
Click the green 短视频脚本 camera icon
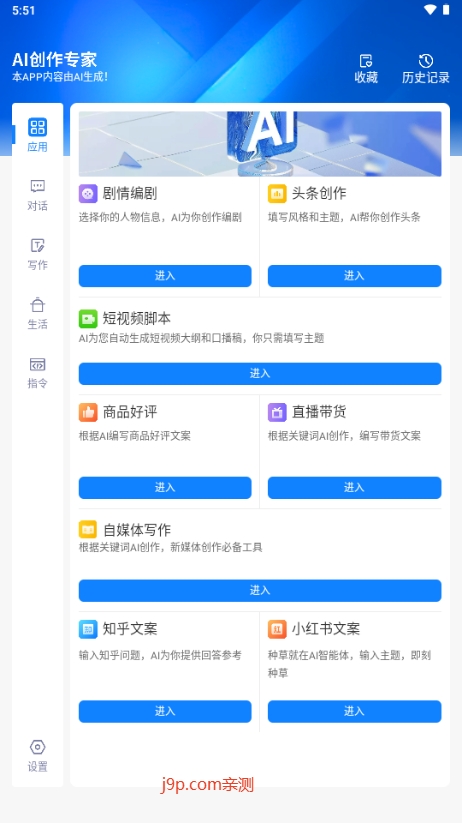pos(88,319)
